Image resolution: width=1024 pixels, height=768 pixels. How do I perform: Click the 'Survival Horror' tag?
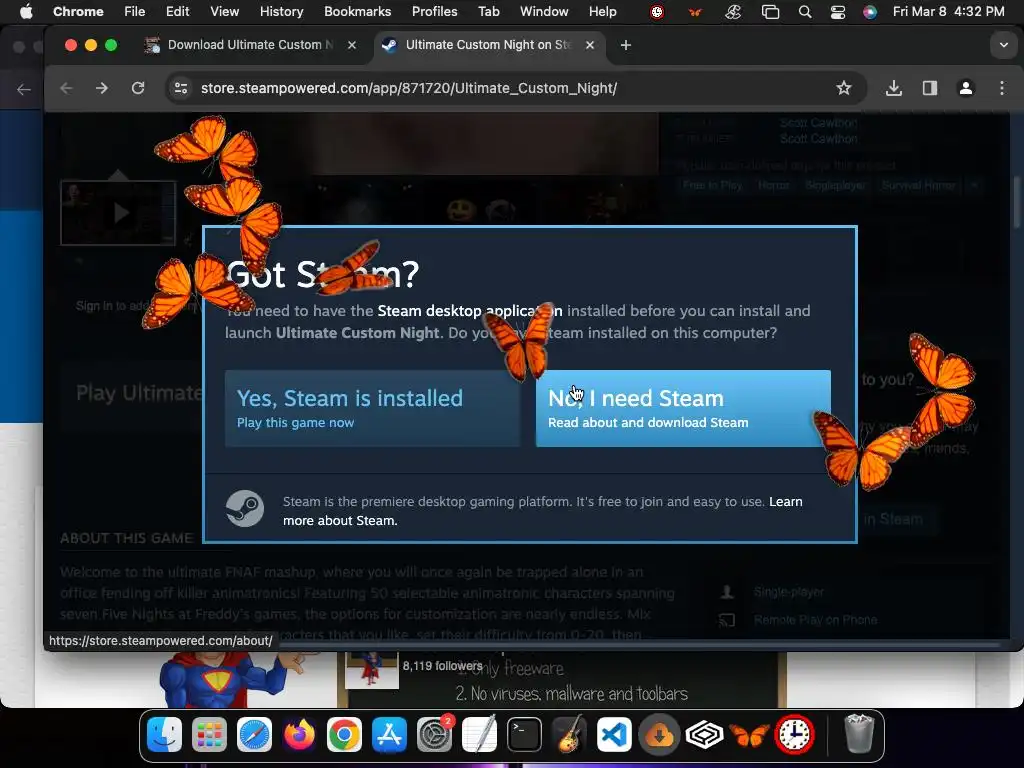pos(918,185)
